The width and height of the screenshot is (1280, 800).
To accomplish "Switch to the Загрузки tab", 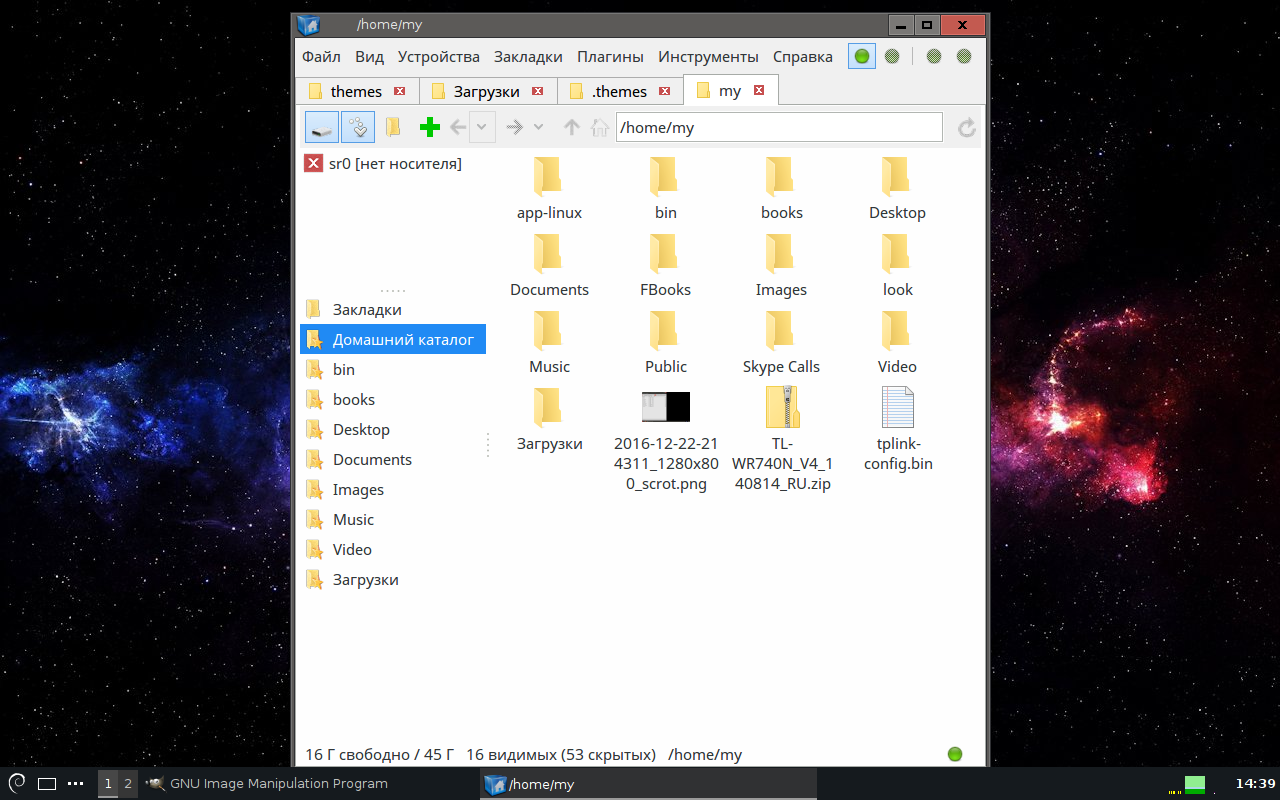I will (487, 91).
